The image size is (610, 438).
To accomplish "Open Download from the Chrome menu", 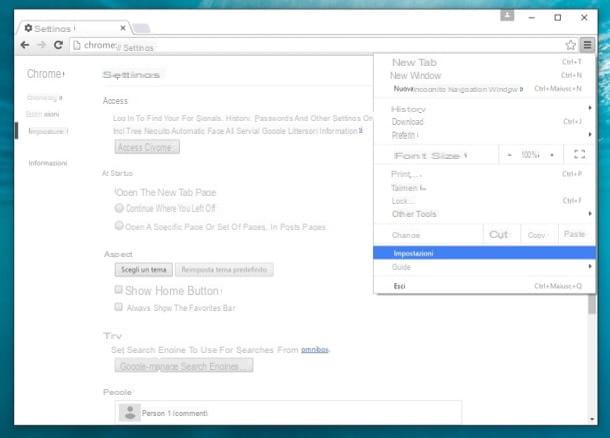I will tap(484, 122).
